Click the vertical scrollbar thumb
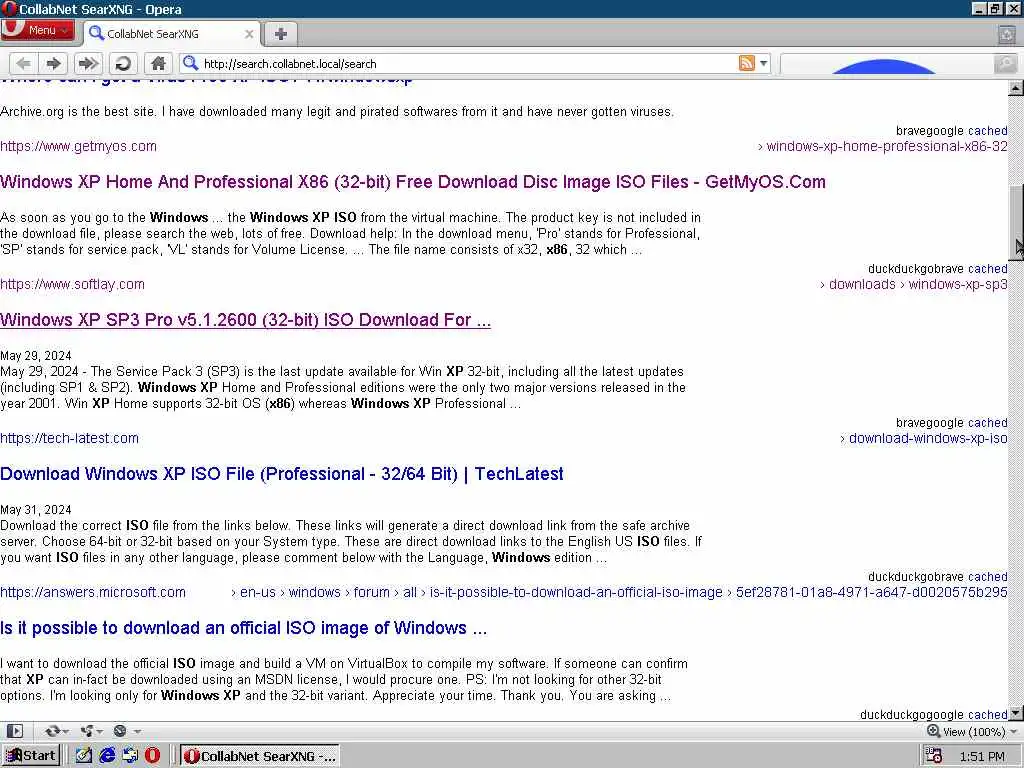Screen dimensions: 1024x768 point(1016,223)
